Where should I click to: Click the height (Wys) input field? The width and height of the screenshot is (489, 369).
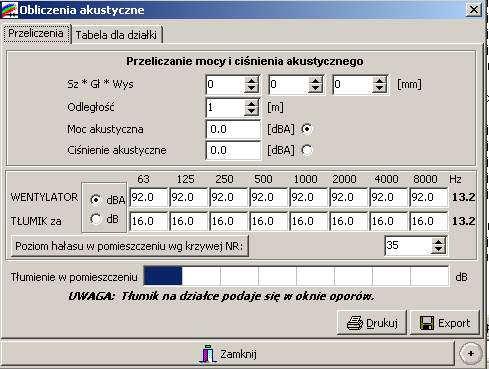tap(353, 84)
